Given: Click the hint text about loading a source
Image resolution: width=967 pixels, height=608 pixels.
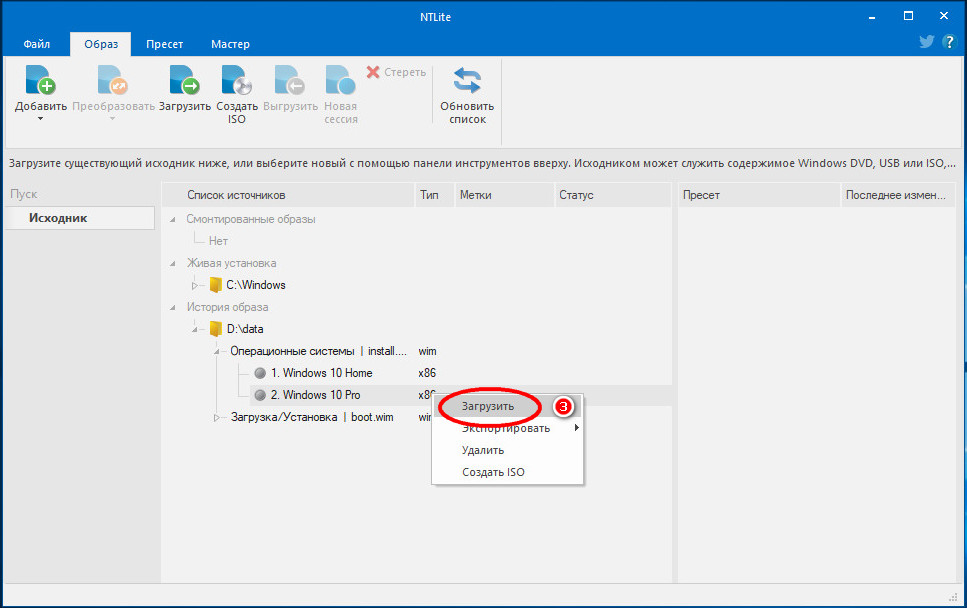Looking at the screenshot, I should (482, 163).
